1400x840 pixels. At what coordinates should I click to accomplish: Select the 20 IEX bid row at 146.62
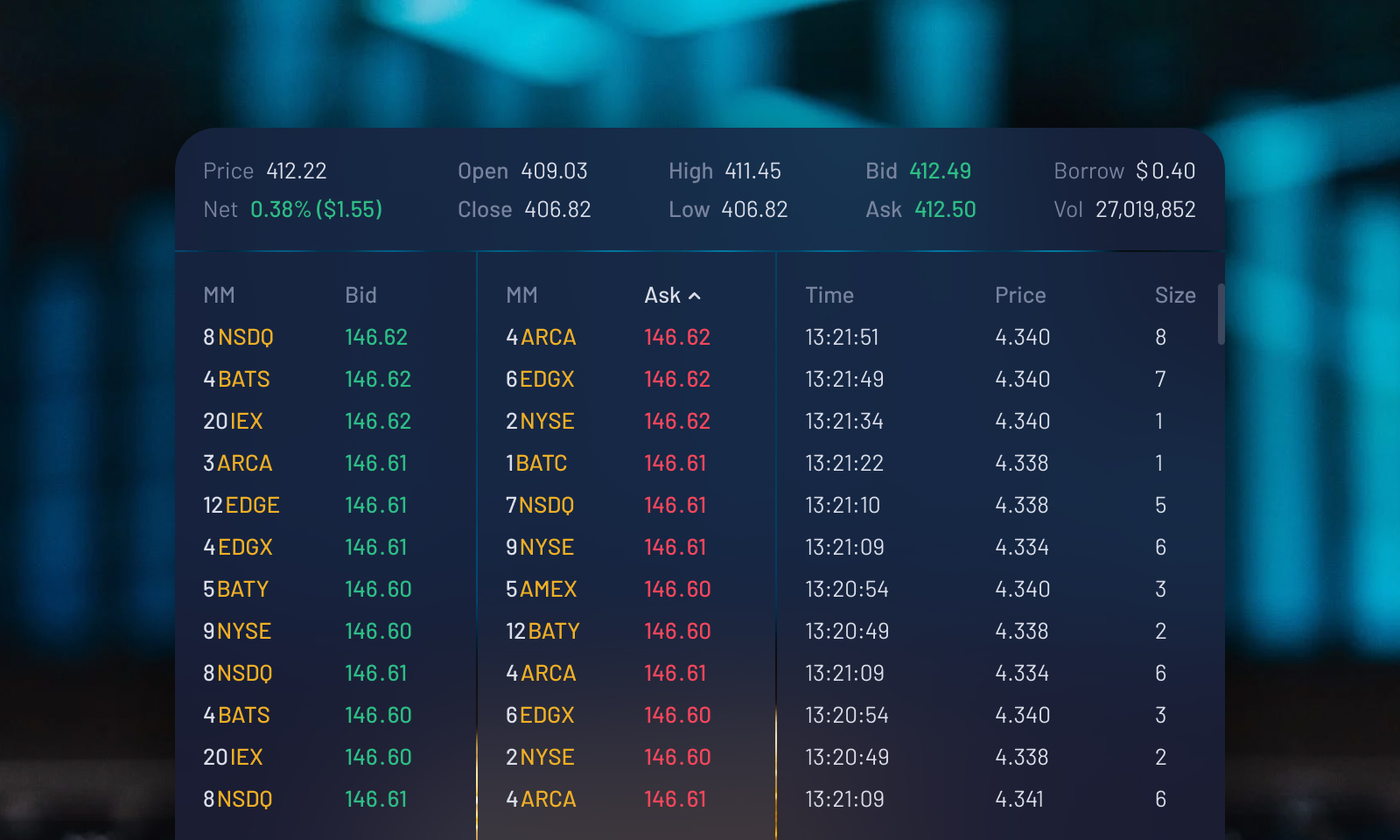tap(325, 421)
